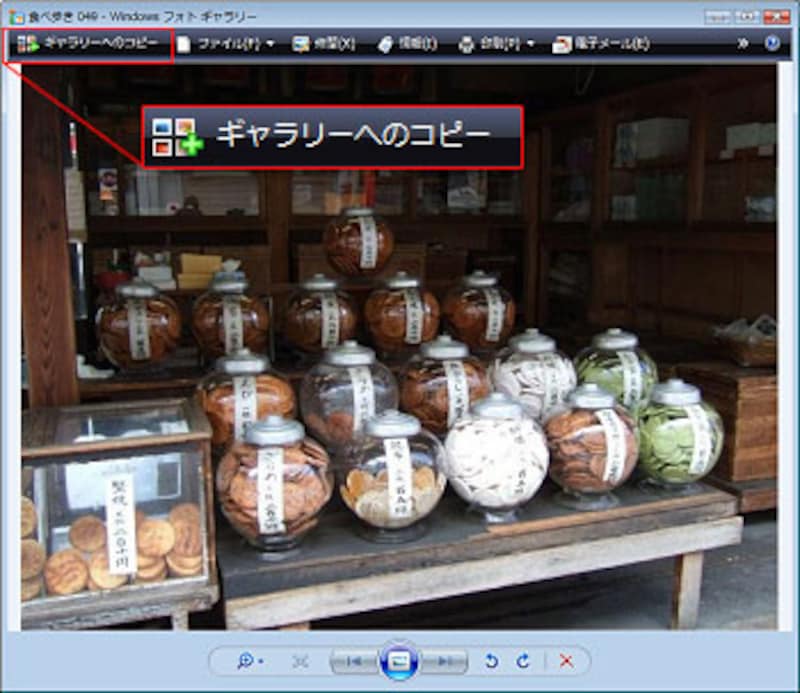Click the fit-to-window icon
The width and height of the screenshot is (800, 693).
click(x=300, y=661)
